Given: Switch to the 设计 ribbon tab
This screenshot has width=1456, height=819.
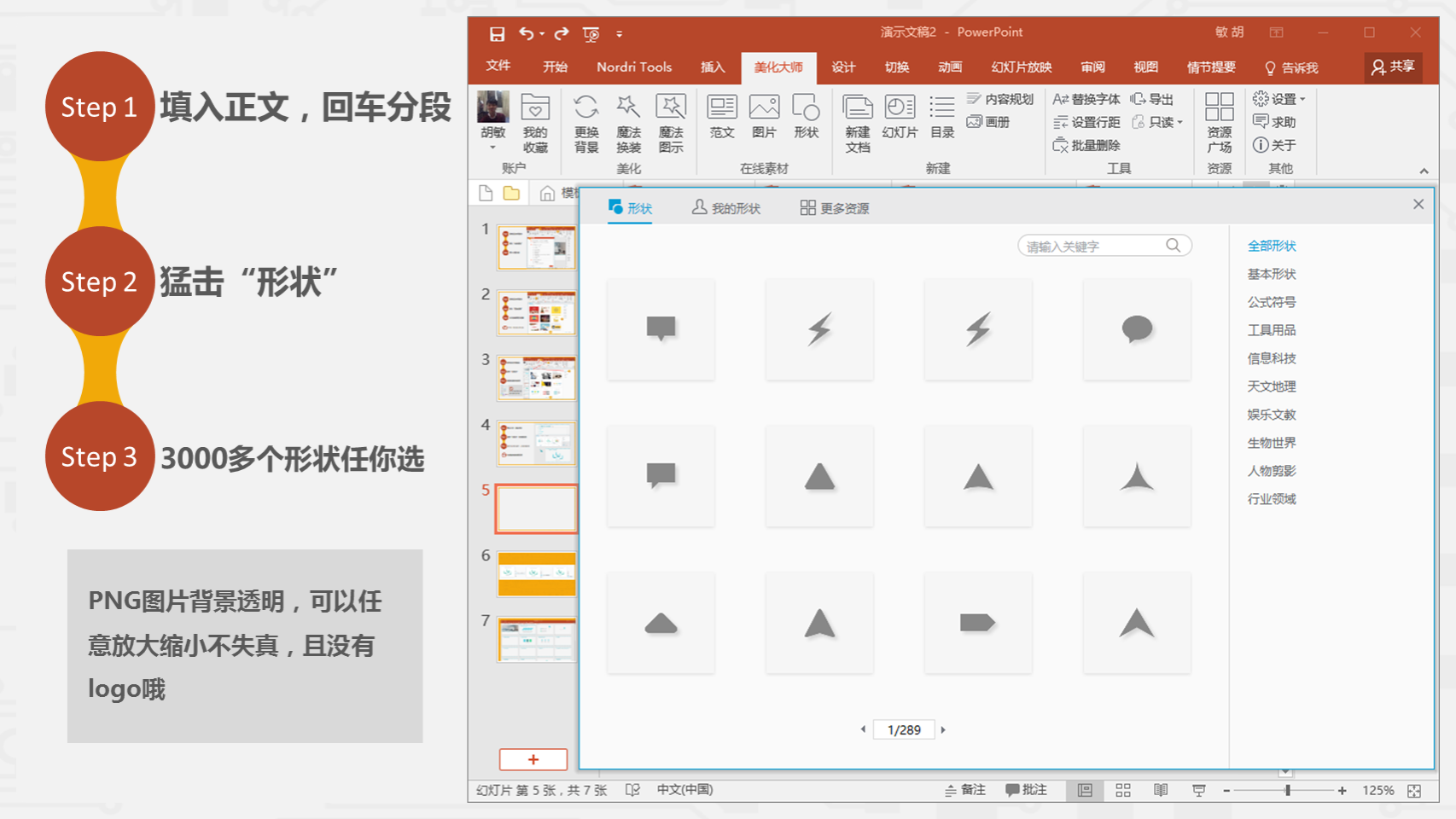Looking at the screenshot, I should pos(843,67).
